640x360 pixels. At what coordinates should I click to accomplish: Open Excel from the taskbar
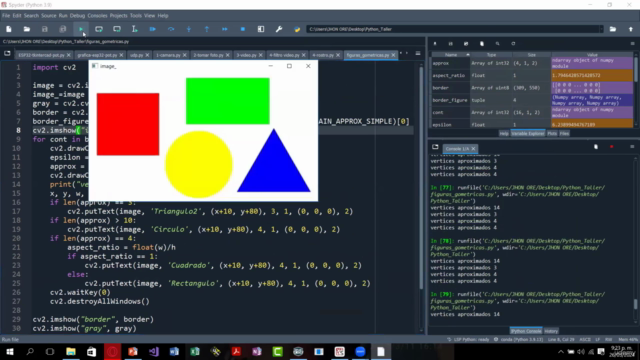click(x=195, y=351)
